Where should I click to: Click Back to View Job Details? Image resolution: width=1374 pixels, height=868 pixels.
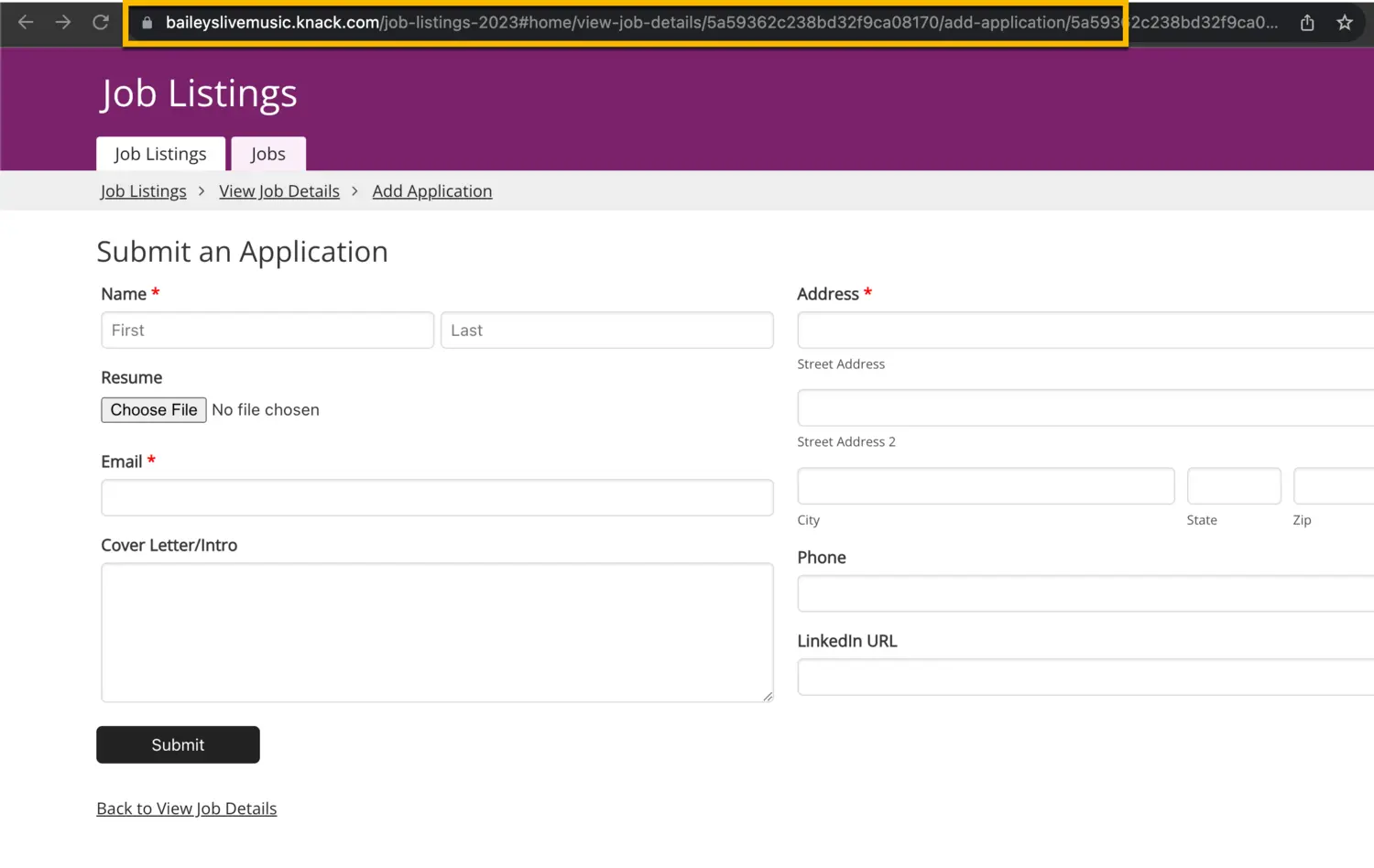point(186,808)
